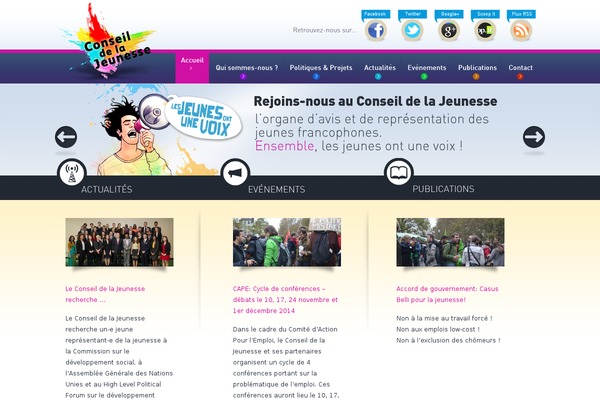The height and width of the screenshot is (400, 600).
Task: Click the Publications open book icon
Action: click(398, 172)
